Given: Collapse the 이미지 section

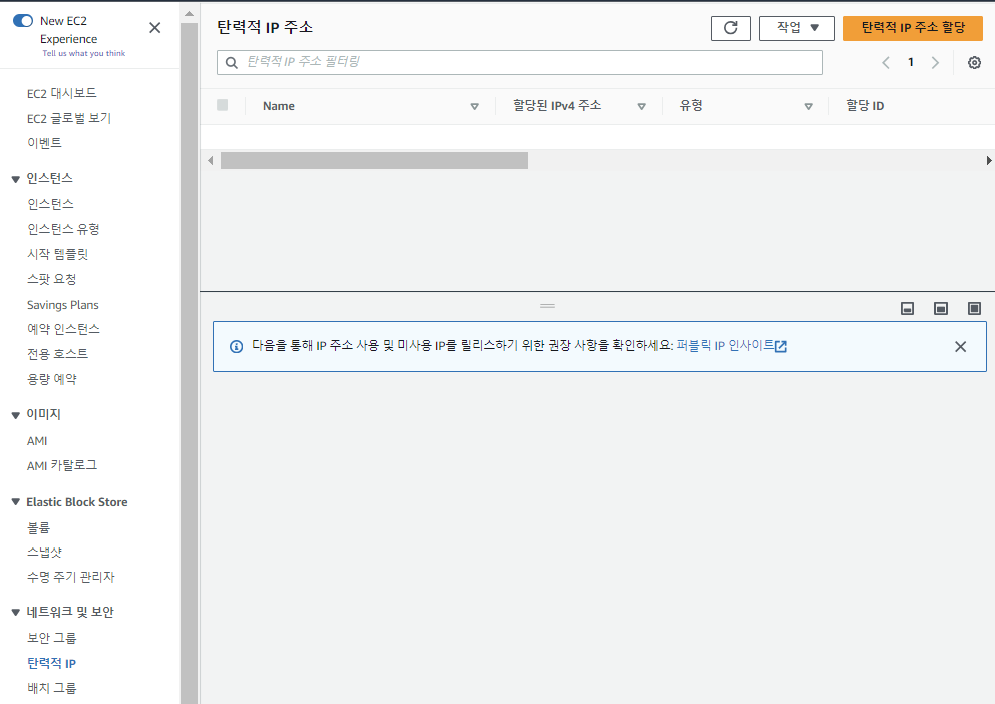Looking at the screenshot, I should pyautogui.click(x=16, y=415).
